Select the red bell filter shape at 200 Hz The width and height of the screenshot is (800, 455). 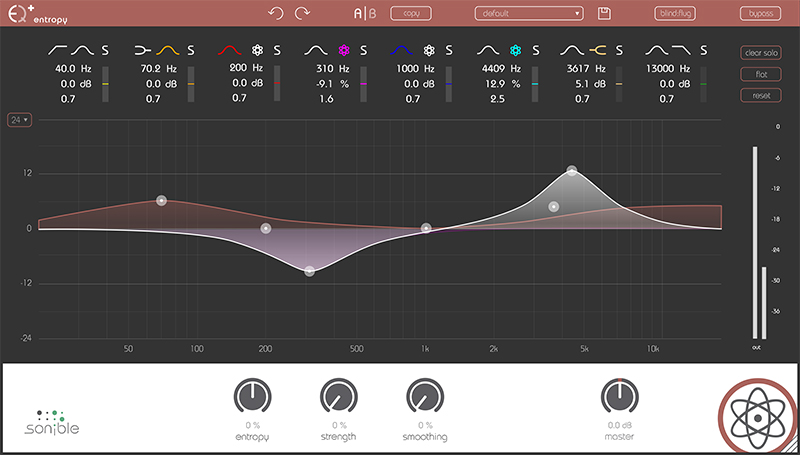click(x=231, y=49)
